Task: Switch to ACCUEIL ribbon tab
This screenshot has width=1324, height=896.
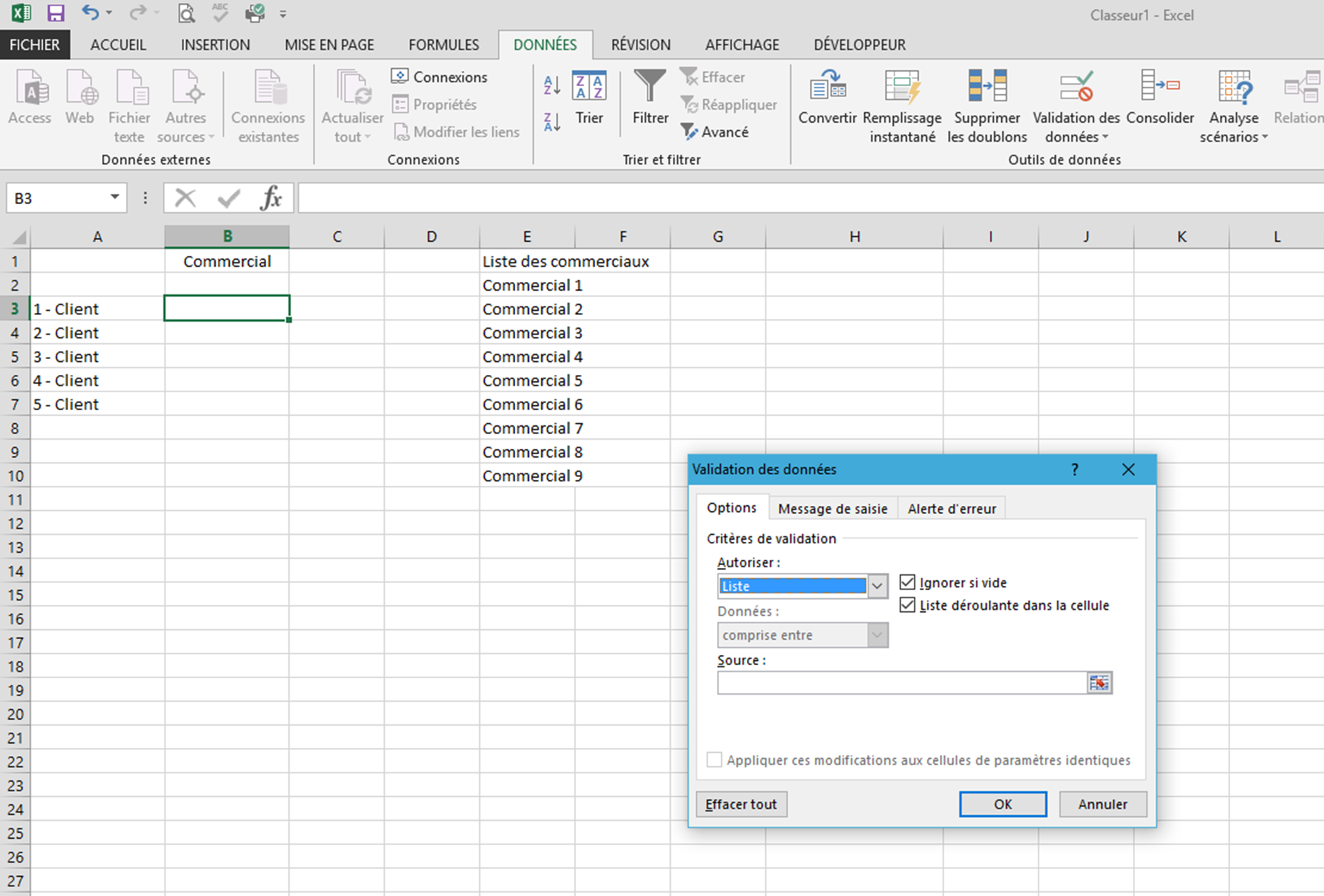Action: pos(118,45)
